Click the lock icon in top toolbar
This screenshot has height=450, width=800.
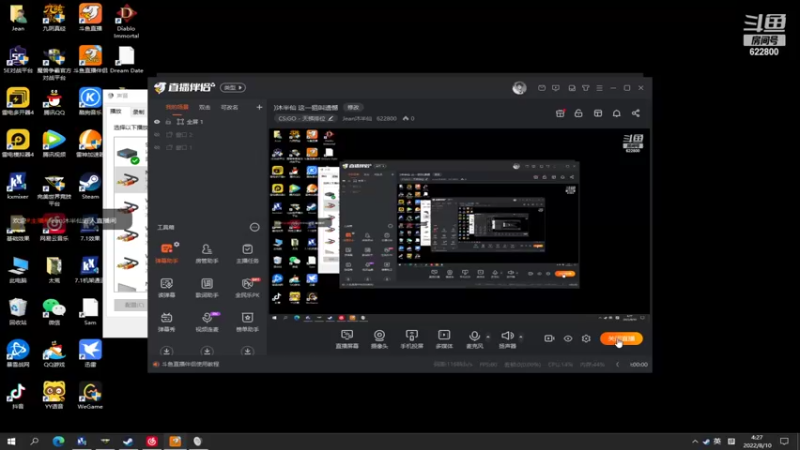(579, 113)
